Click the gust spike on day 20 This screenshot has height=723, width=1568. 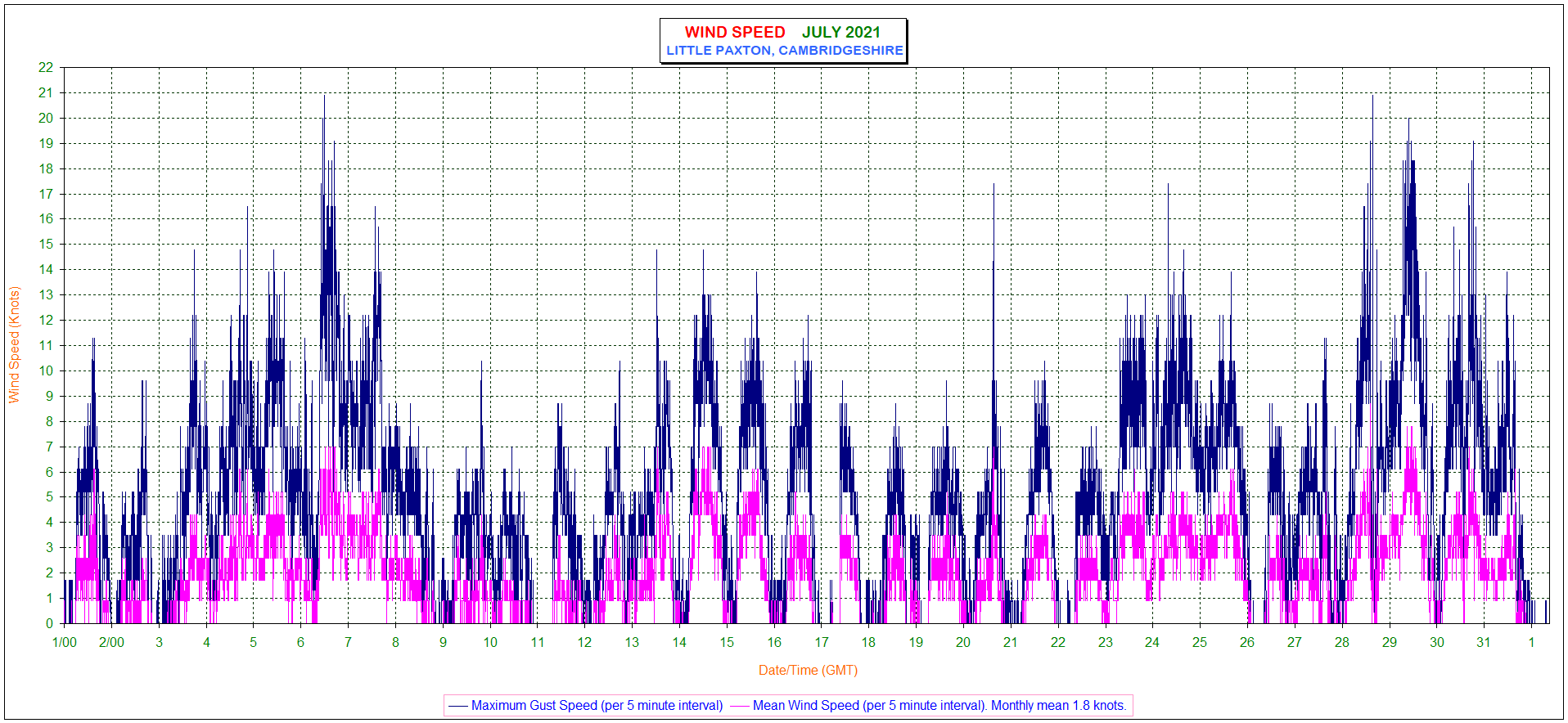[994, 186]
